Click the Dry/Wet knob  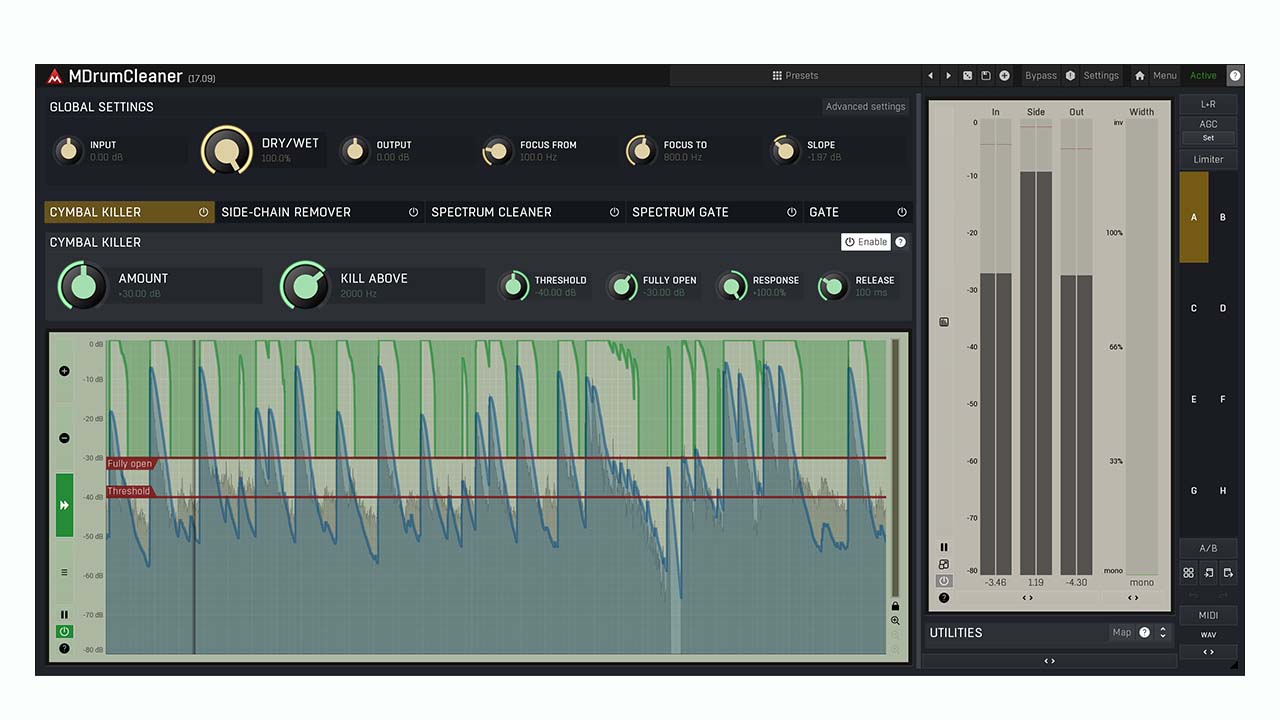(x=228, y=152)
